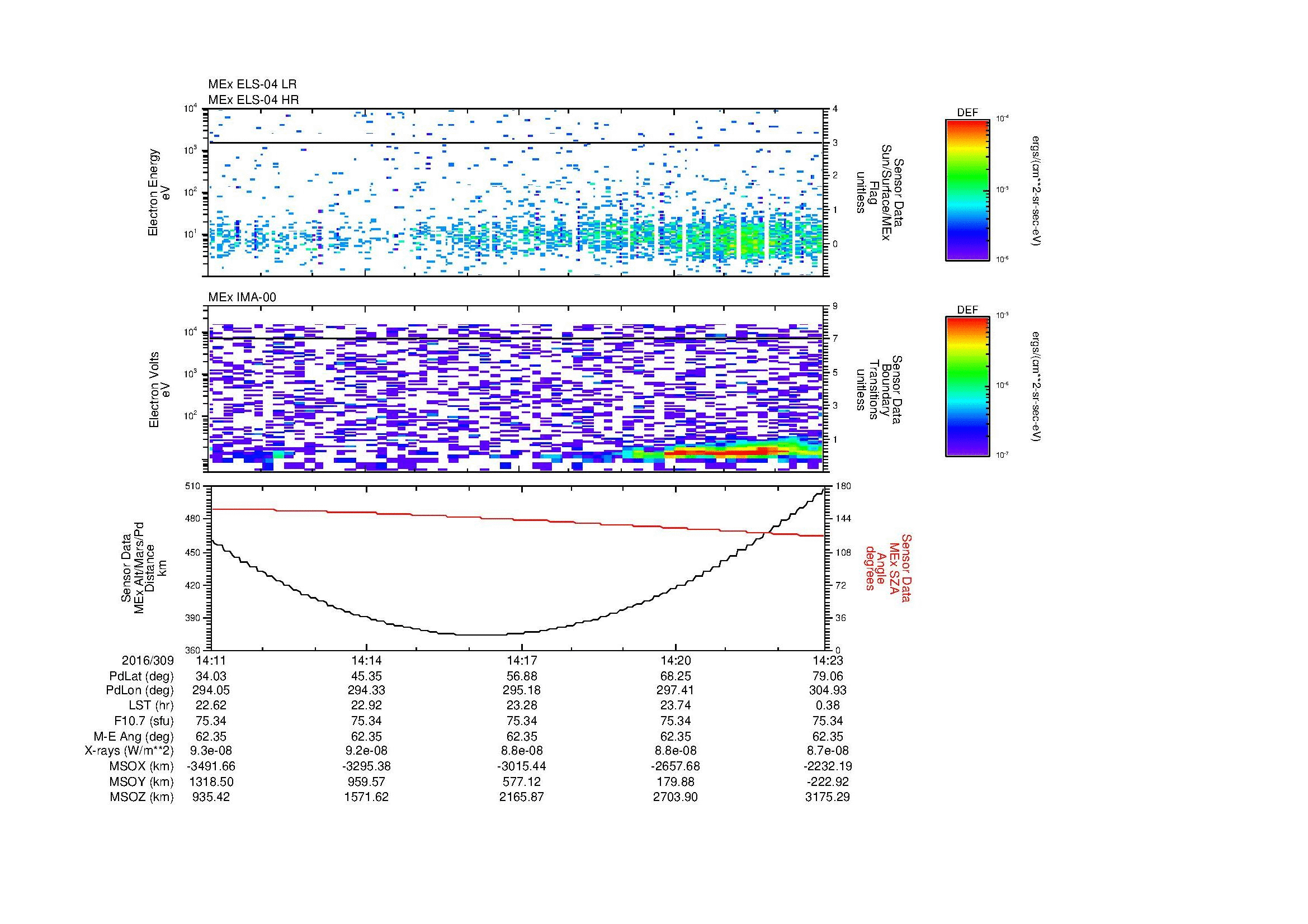Click the Electron Energy eV axis label

pos(159,192)
